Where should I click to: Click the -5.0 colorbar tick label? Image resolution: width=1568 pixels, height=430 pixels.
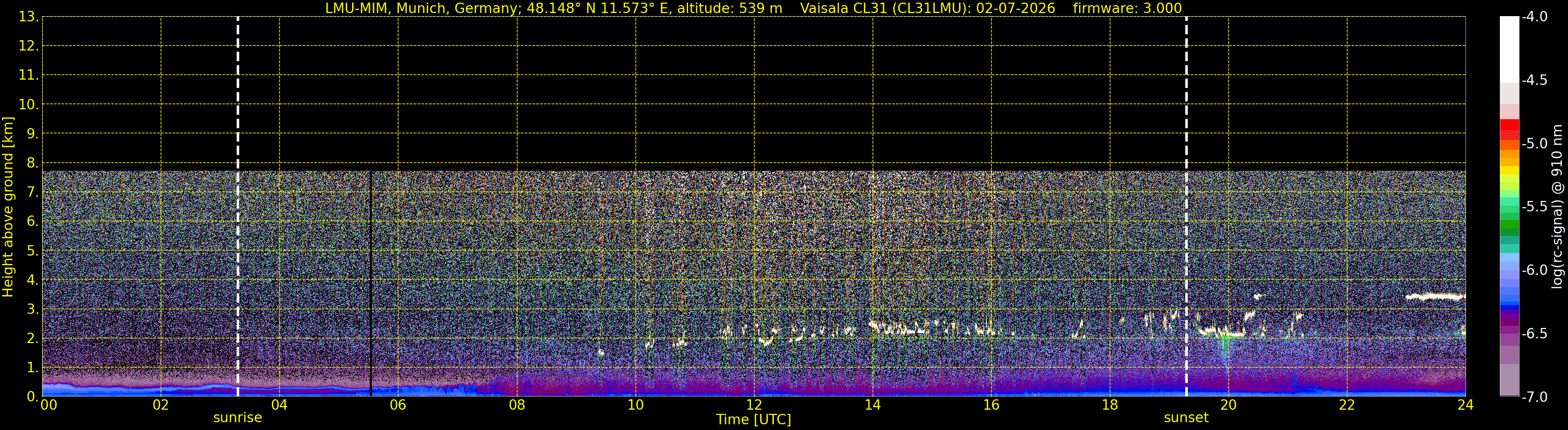point(1535,144)
